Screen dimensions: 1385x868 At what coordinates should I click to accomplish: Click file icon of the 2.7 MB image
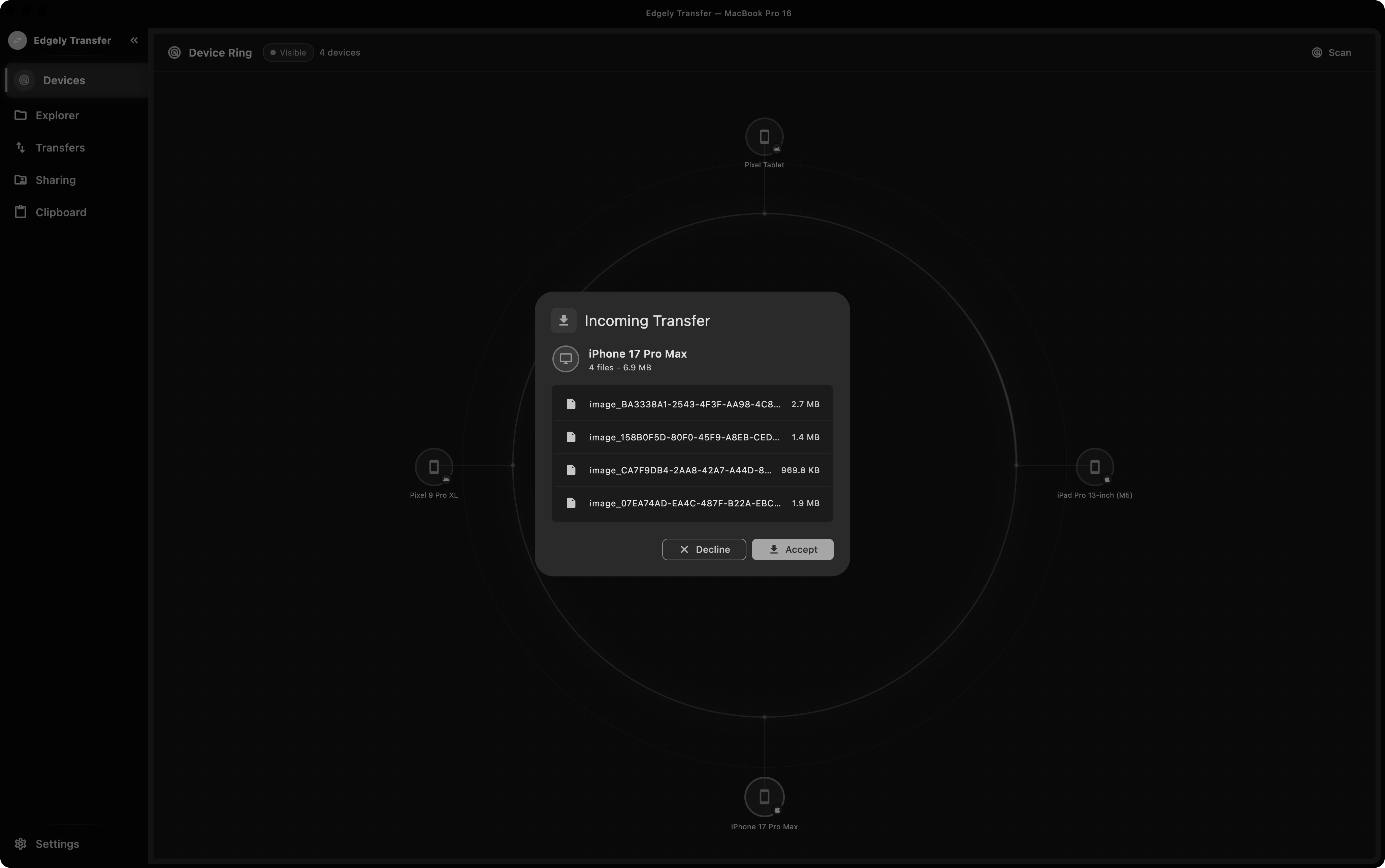coord(571,404)
